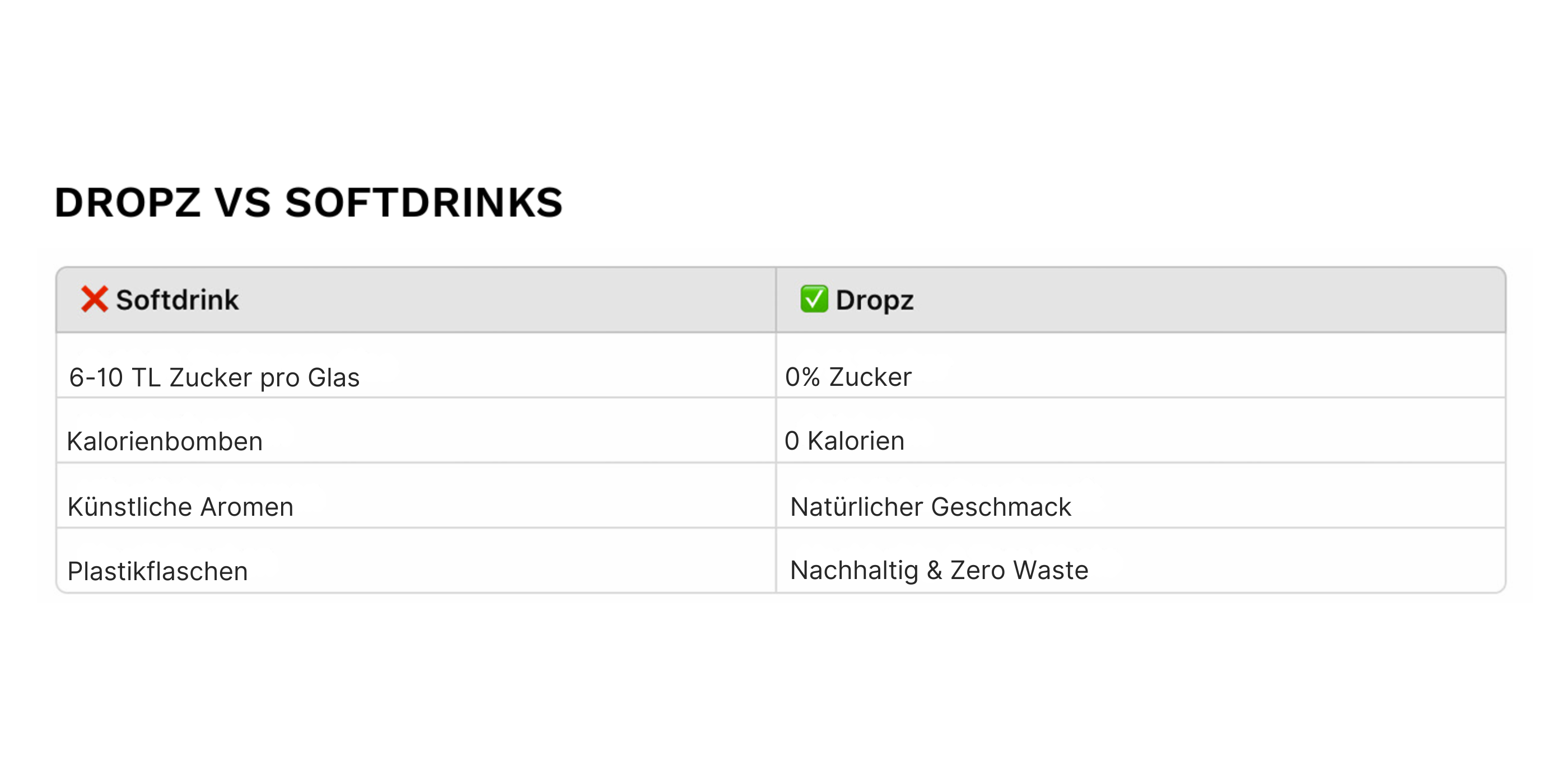Click the word Aromen
Image resolution: width=1568 pixels, height=784 pixels.
247,507
